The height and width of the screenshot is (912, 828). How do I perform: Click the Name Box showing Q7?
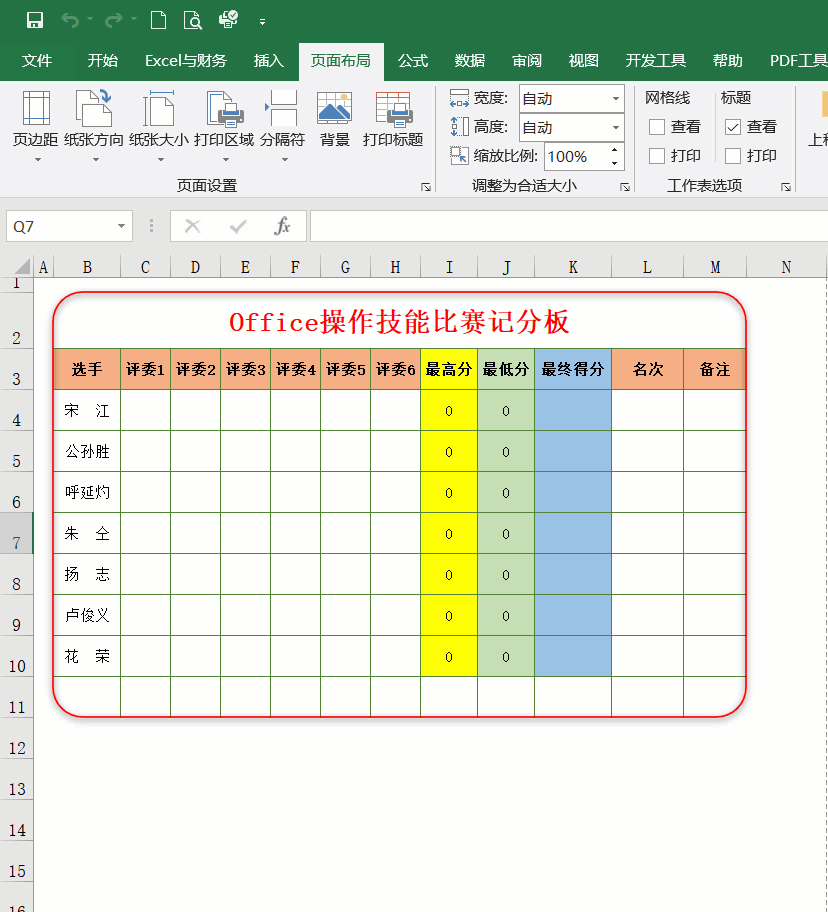60,226
